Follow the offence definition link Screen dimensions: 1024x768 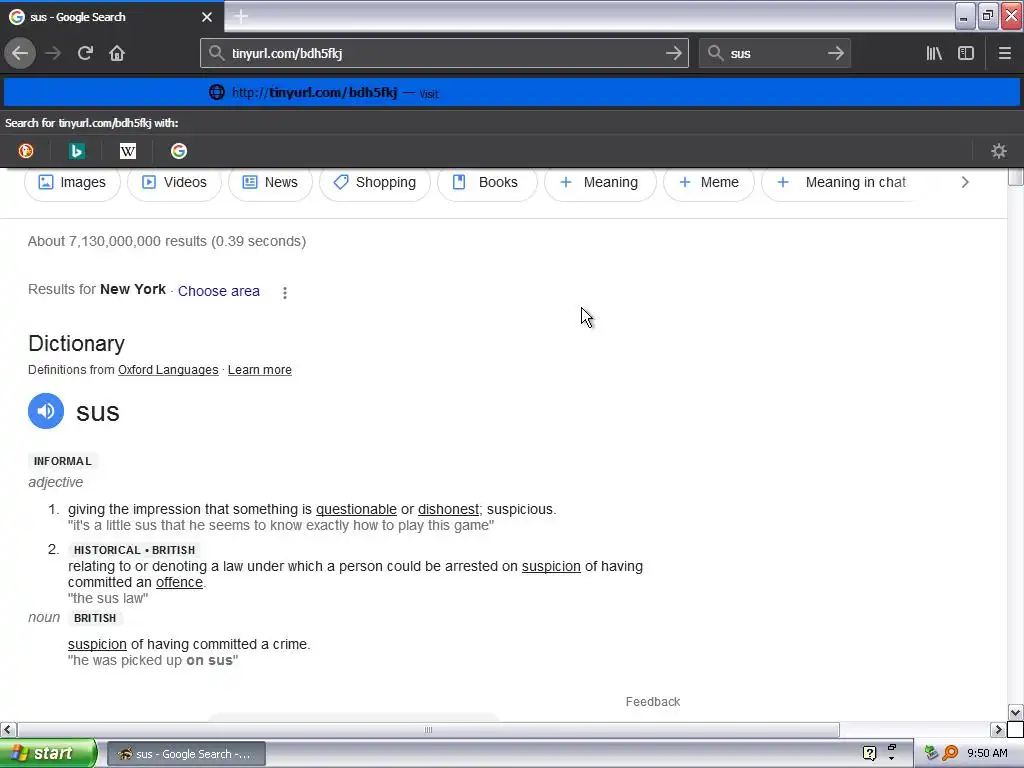(x=180, y=583)
